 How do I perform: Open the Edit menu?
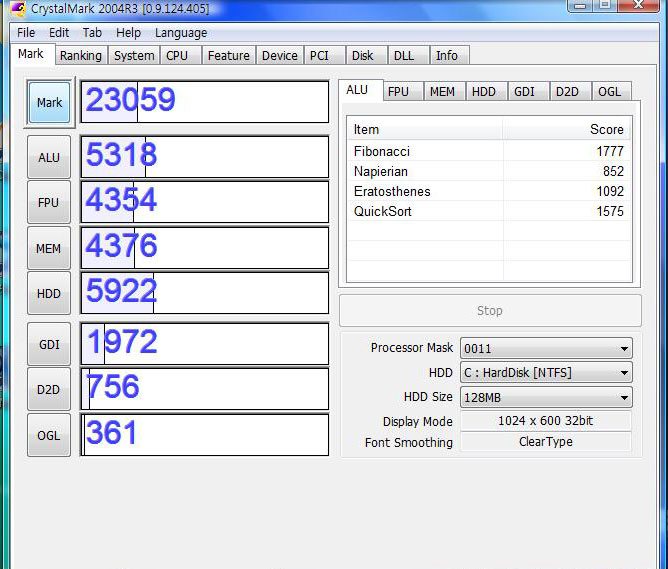pyautogui.click(x=59, y=33)
